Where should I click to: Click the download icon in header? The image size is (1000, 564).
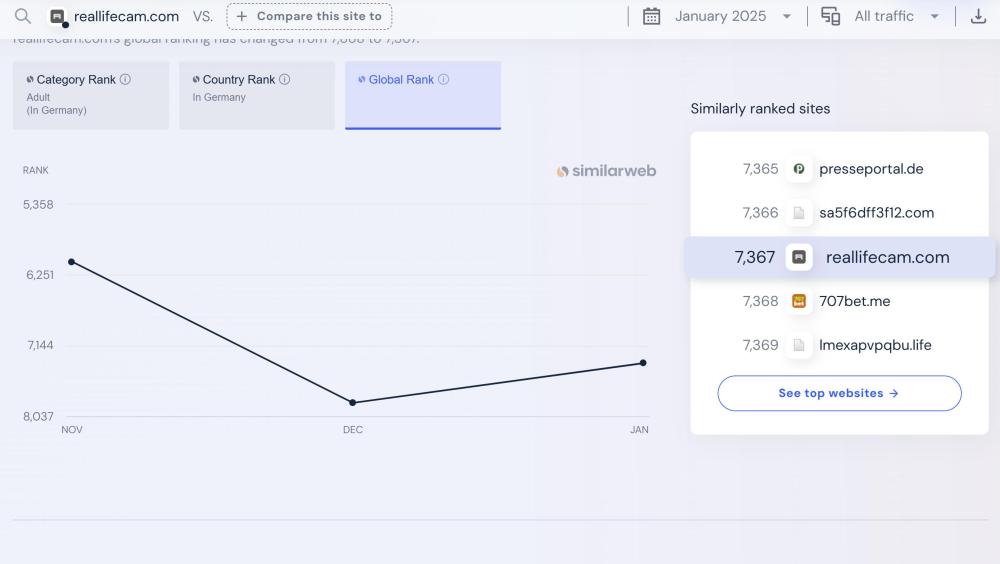point(978,16)
